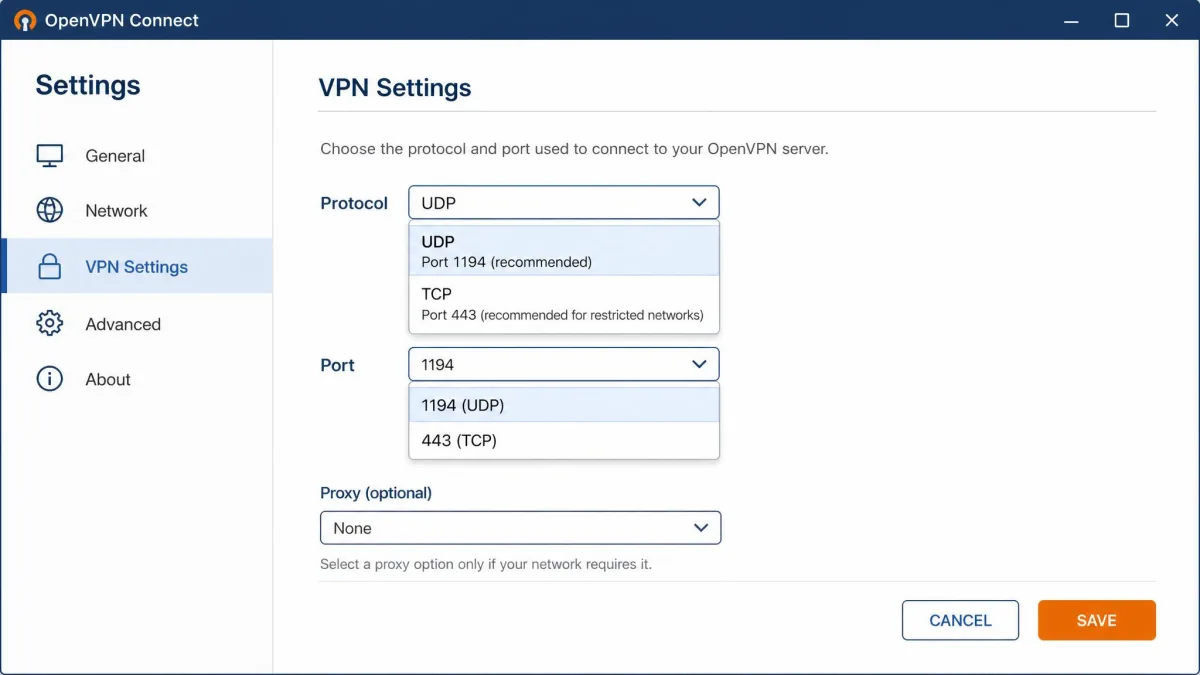Viewport: 1200px width, 675px height.
Task: Close the OpenVPN Connect window
Action: [x=1173, y=20]
